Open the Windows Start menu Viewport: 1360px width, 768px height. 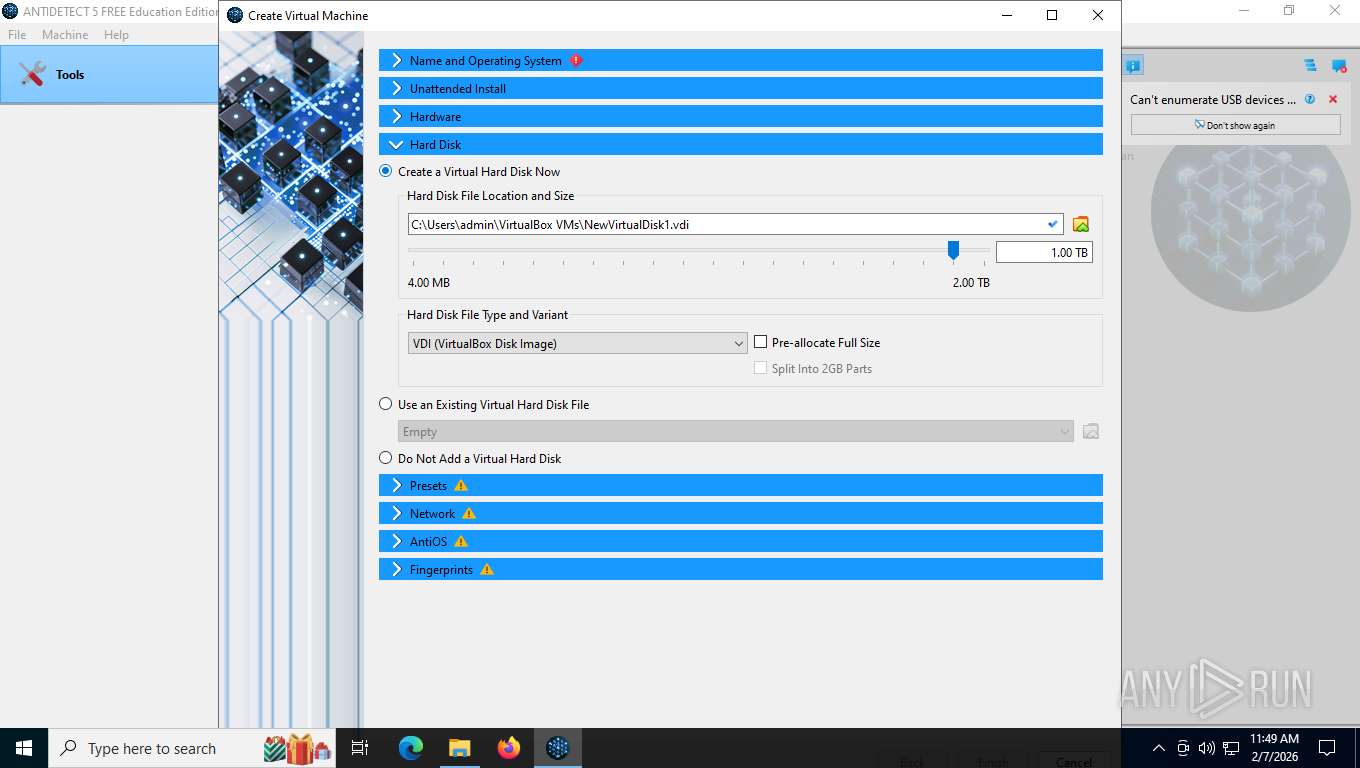point(23,748)
